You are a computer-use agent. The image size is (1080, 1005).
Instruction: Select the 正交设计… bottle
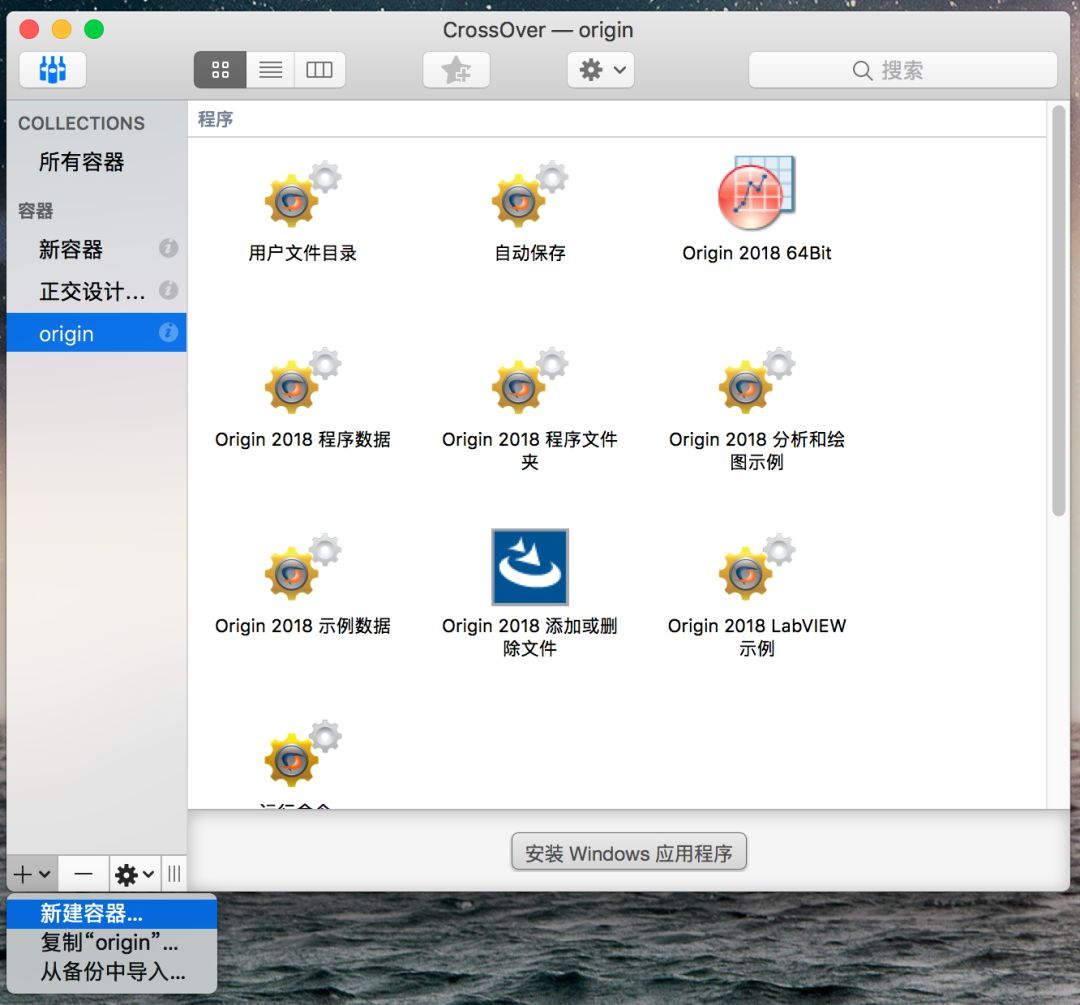pos(96,291)
